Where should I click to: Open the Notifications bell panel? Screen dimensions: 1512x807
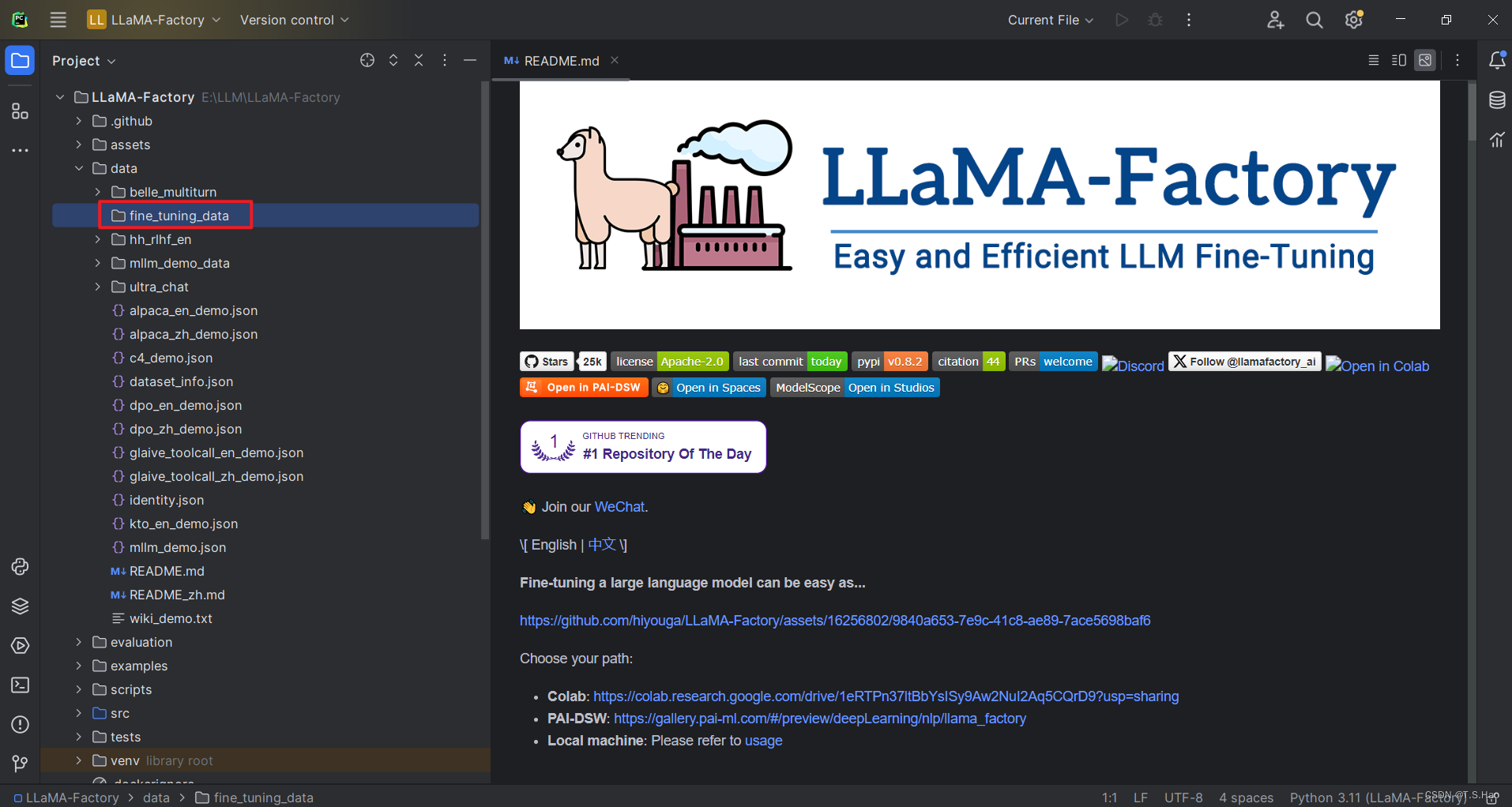click(1497, 60)
